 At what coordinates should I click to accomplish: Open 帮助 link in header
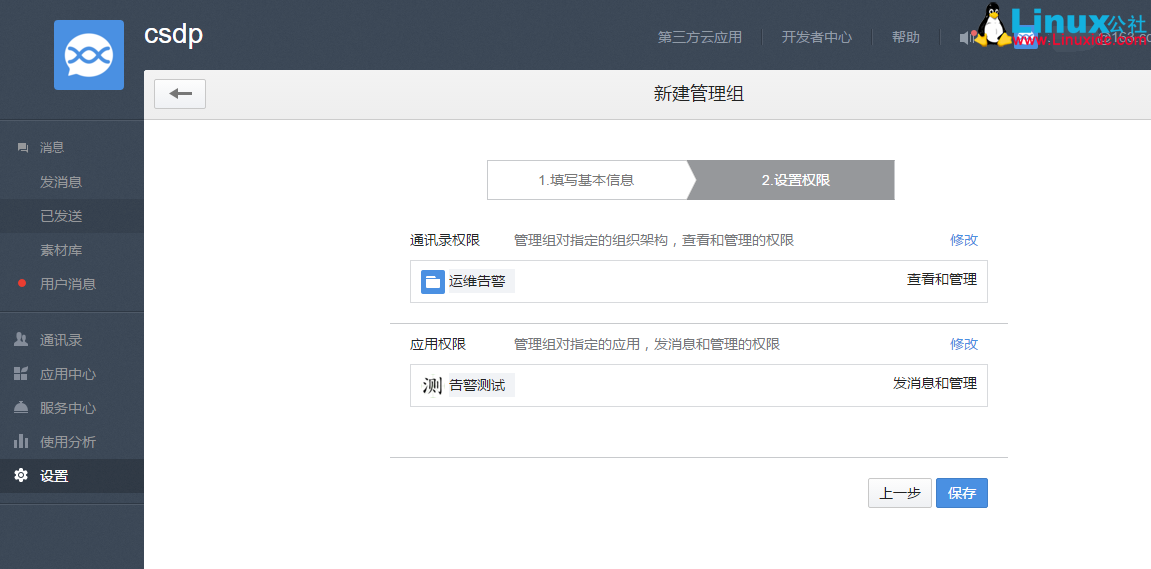(906, 37)
